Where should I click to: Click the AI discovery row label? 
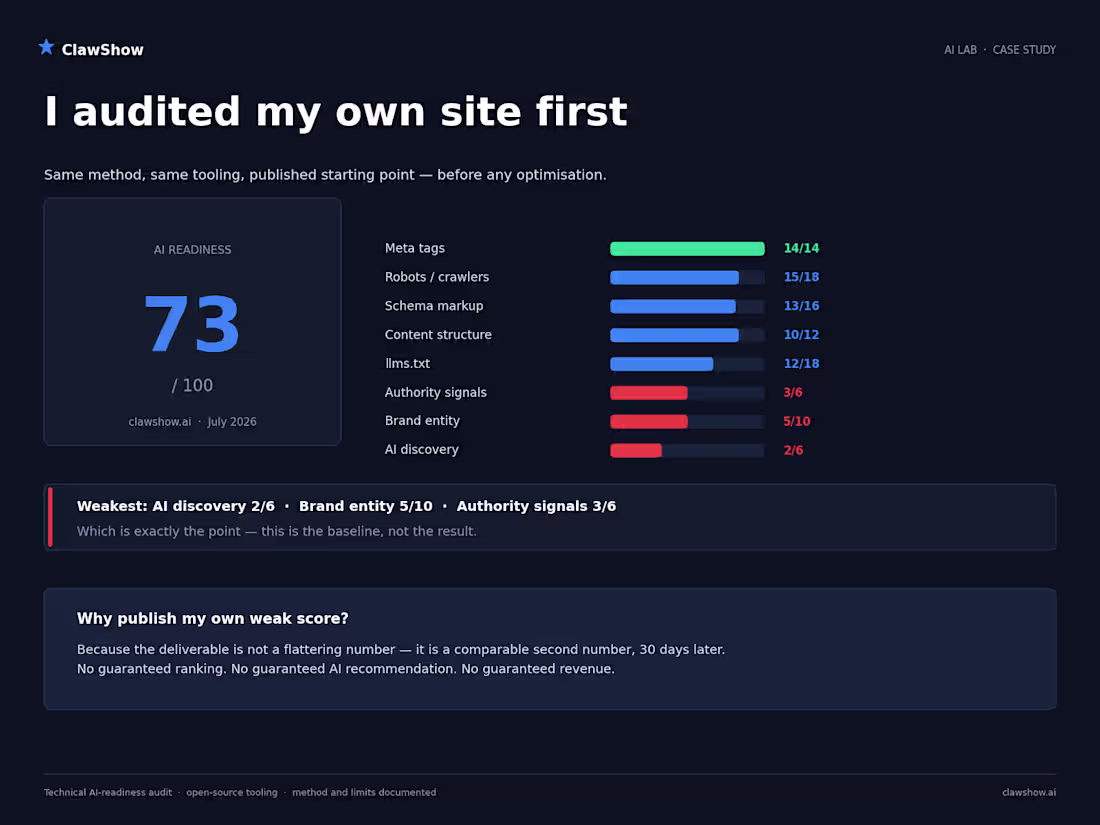(x=421, y=450)
